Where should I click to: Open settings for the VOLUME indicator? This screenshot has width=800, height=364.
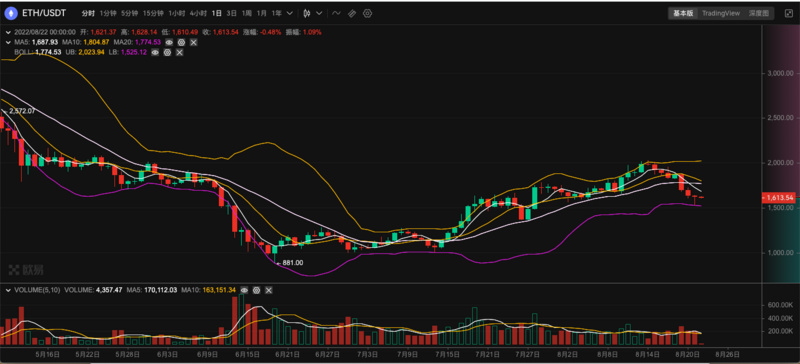coord(256,290)
